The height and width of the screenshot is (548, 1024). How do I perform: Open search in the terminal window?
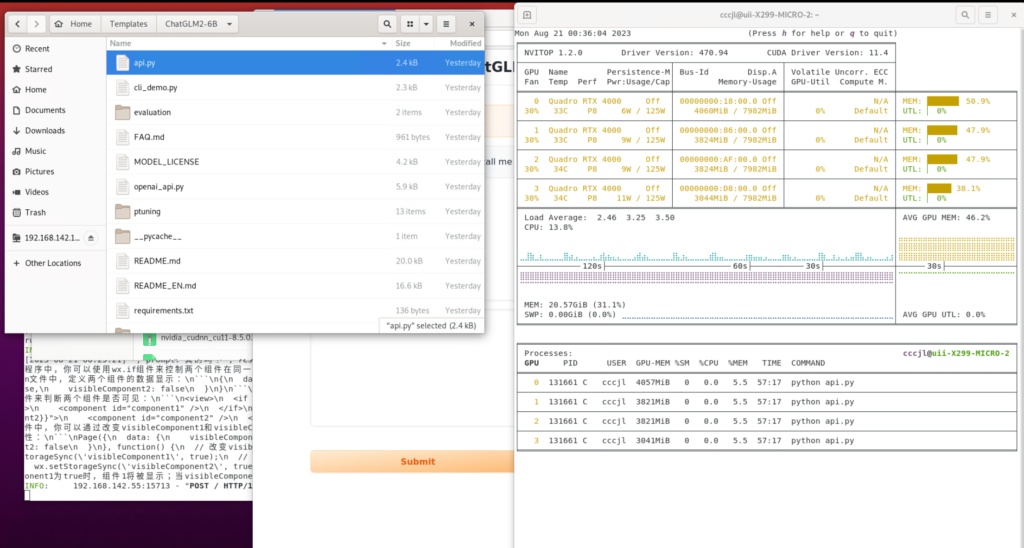pos(965,15)
